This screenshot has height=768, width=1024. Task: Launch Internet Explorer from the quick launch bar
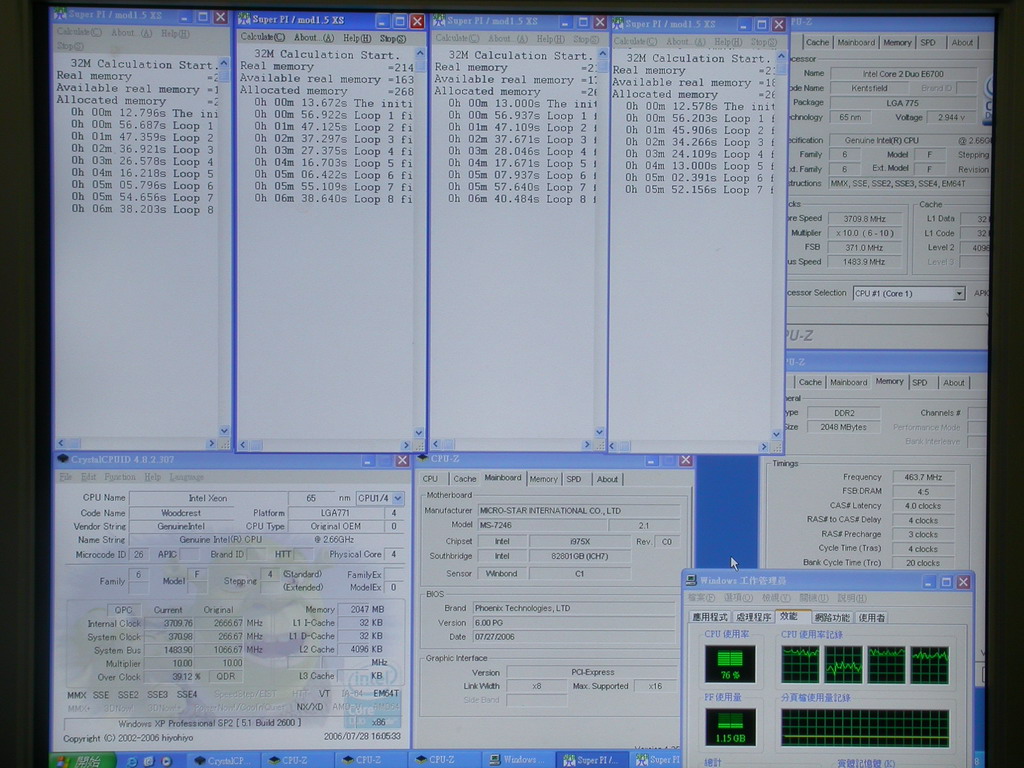132,761
